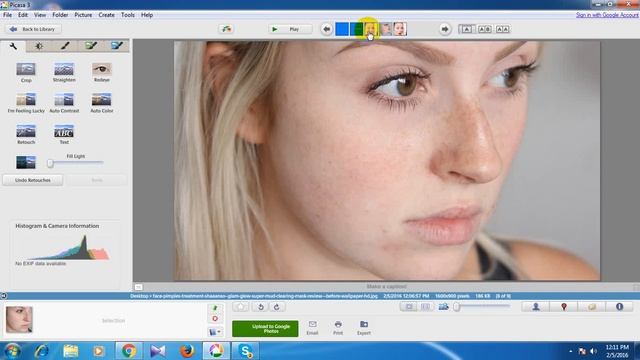Image resolution: width=640 pixels, height=360 pixels.
Task: Click the histogram graph
Action: [x=67, y=247]
